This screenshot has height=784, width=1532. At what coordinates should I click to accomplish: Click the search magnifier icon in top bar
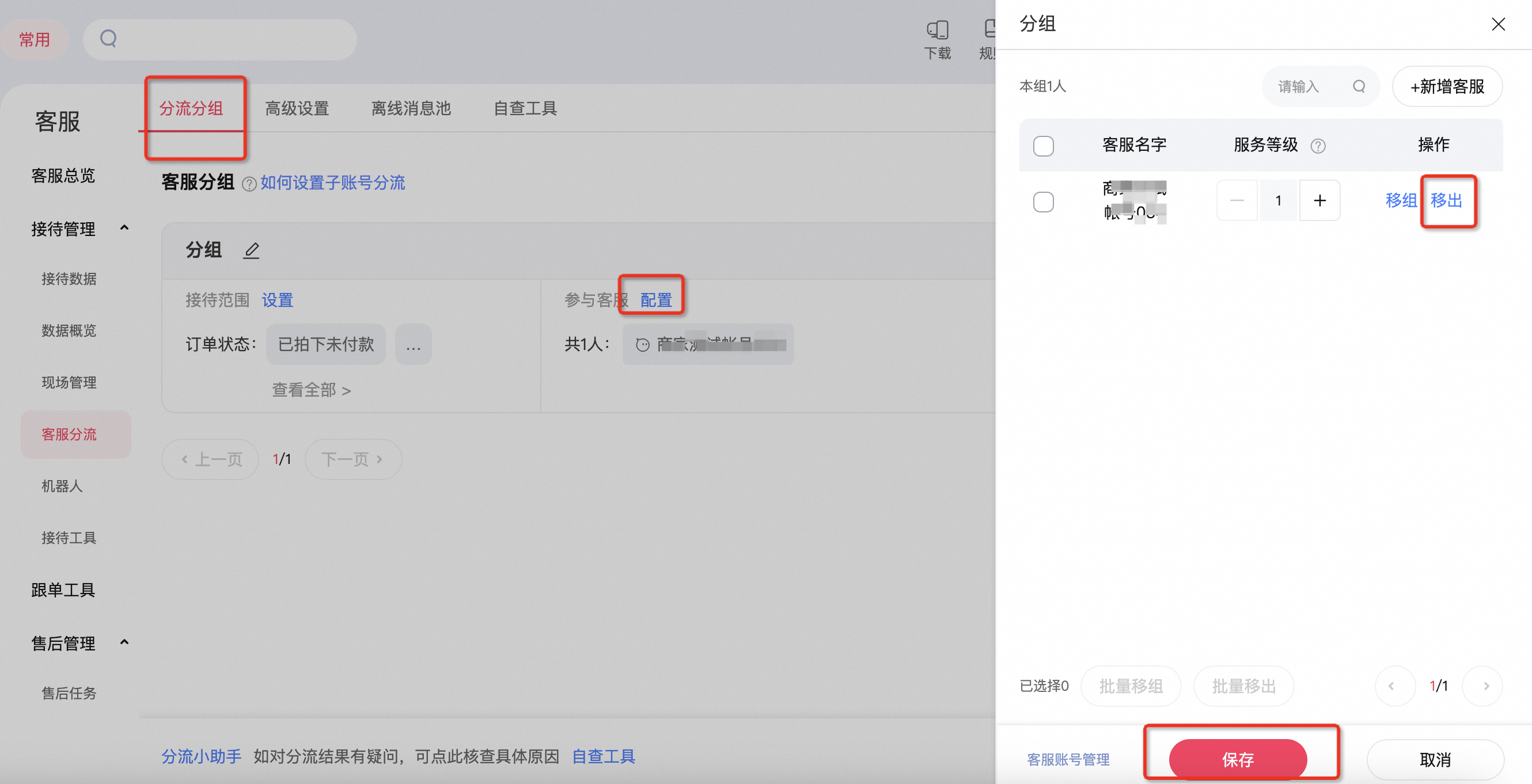(108, 39)
